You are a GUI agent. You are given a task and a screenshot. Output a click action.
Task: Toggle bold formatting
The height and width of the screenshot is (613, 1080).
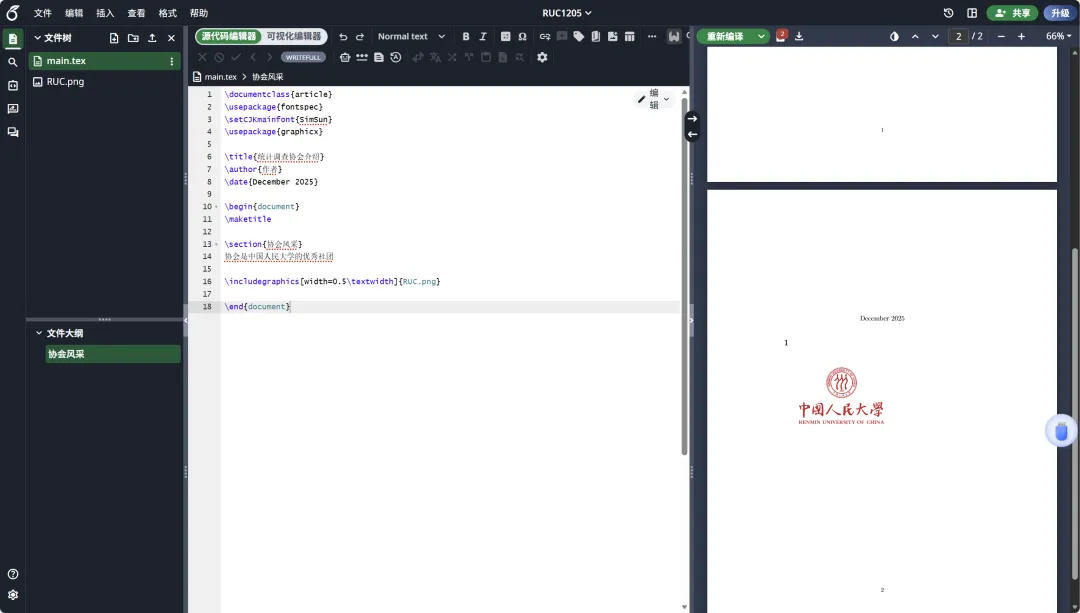[x=466, y=37]
